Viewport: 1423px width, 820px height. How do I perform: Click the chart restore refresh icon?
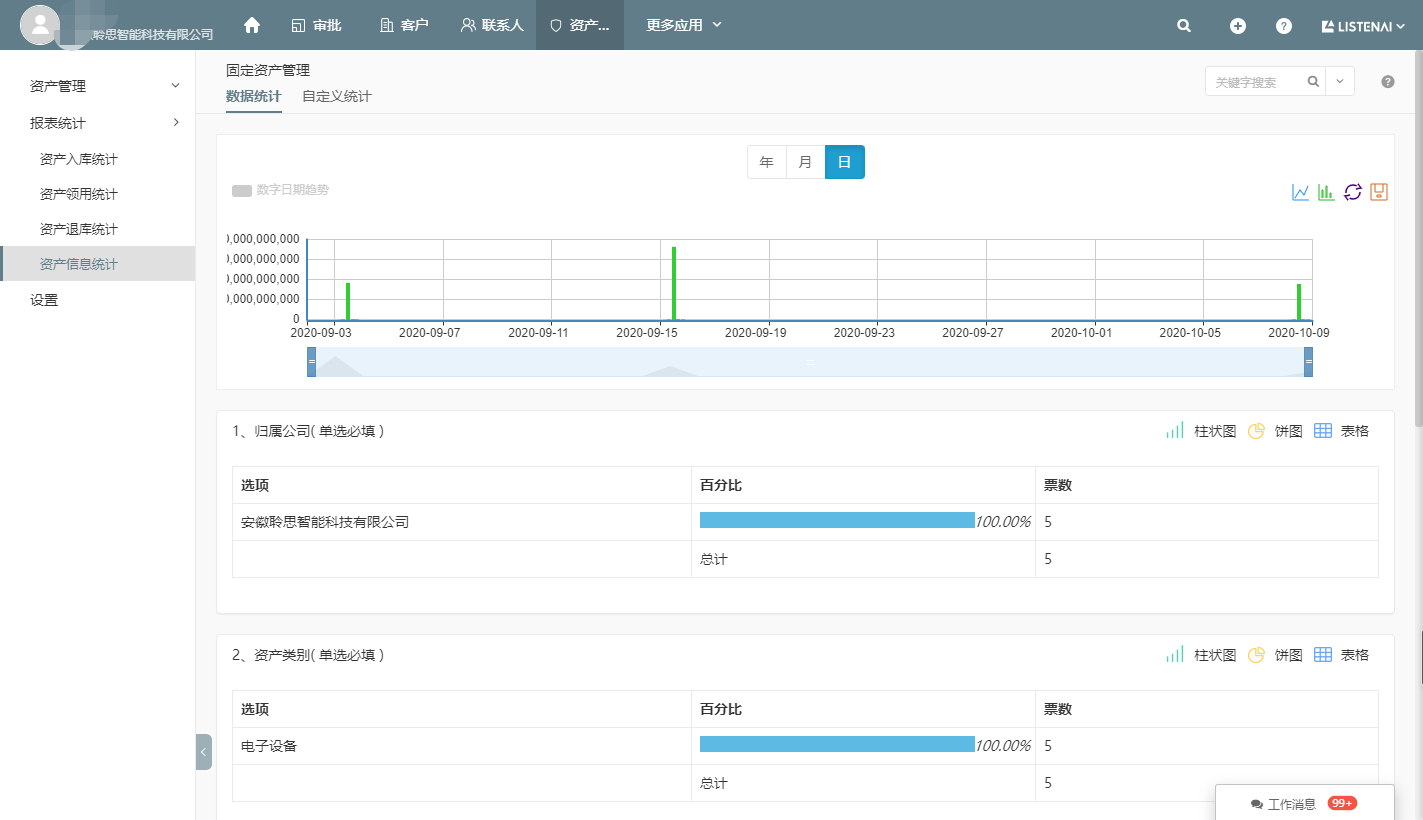coord(1353,192)
